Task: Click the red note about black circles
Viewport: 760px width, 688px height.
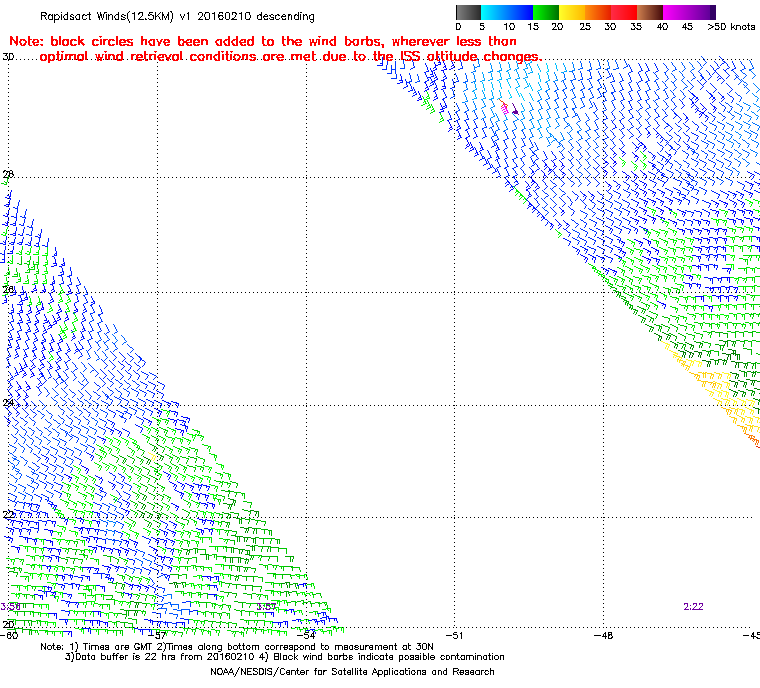Action: click(x=275, y=49)
